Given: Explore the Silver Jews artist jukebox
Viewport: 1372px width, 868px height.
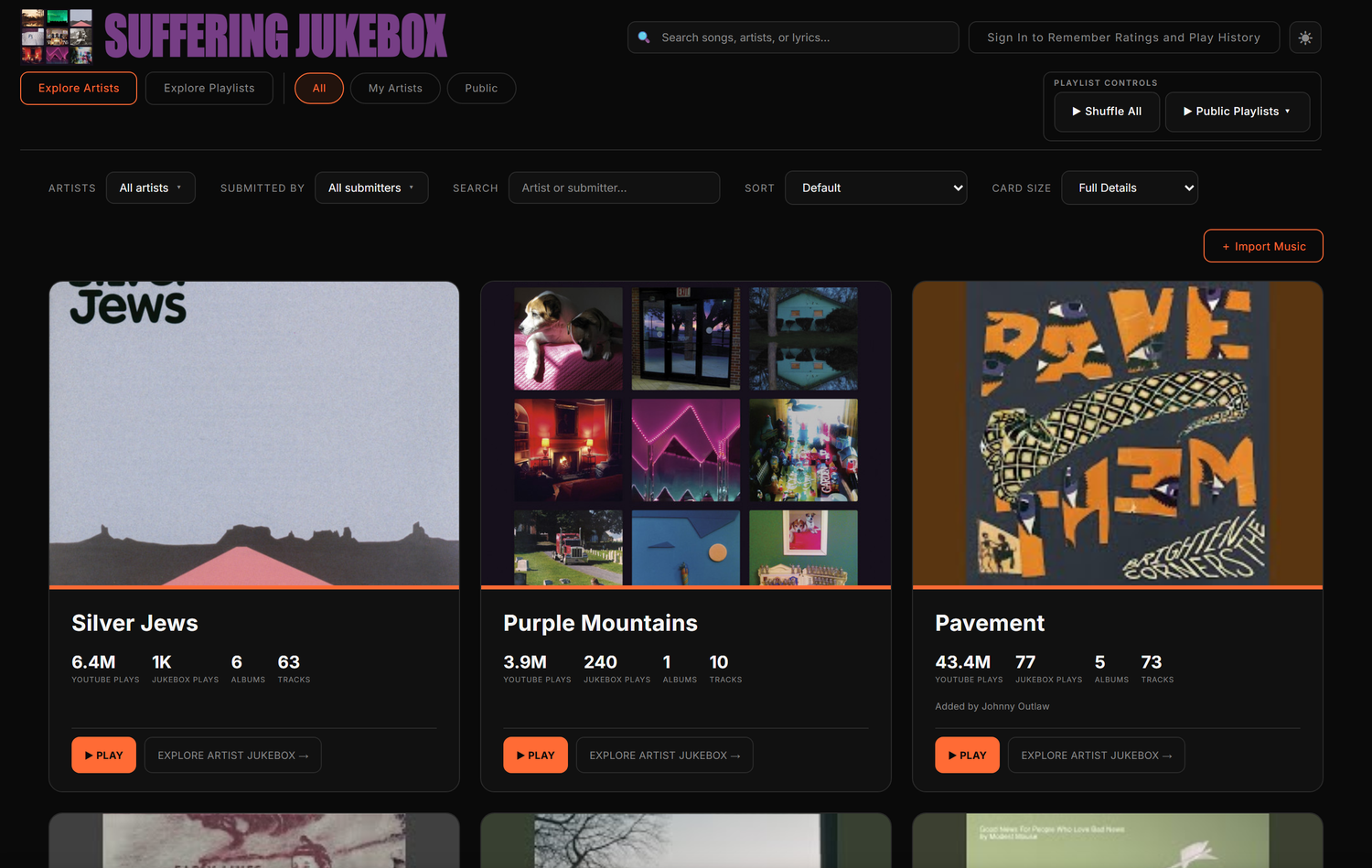Looking at the screenshot, I should click(233, 755).
